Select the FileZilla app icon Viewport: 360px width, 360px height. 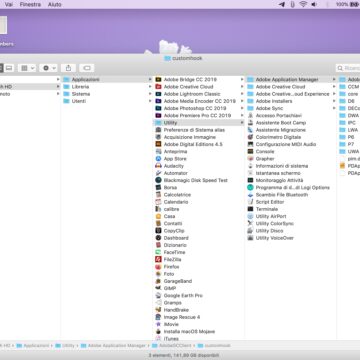(158, 259)
